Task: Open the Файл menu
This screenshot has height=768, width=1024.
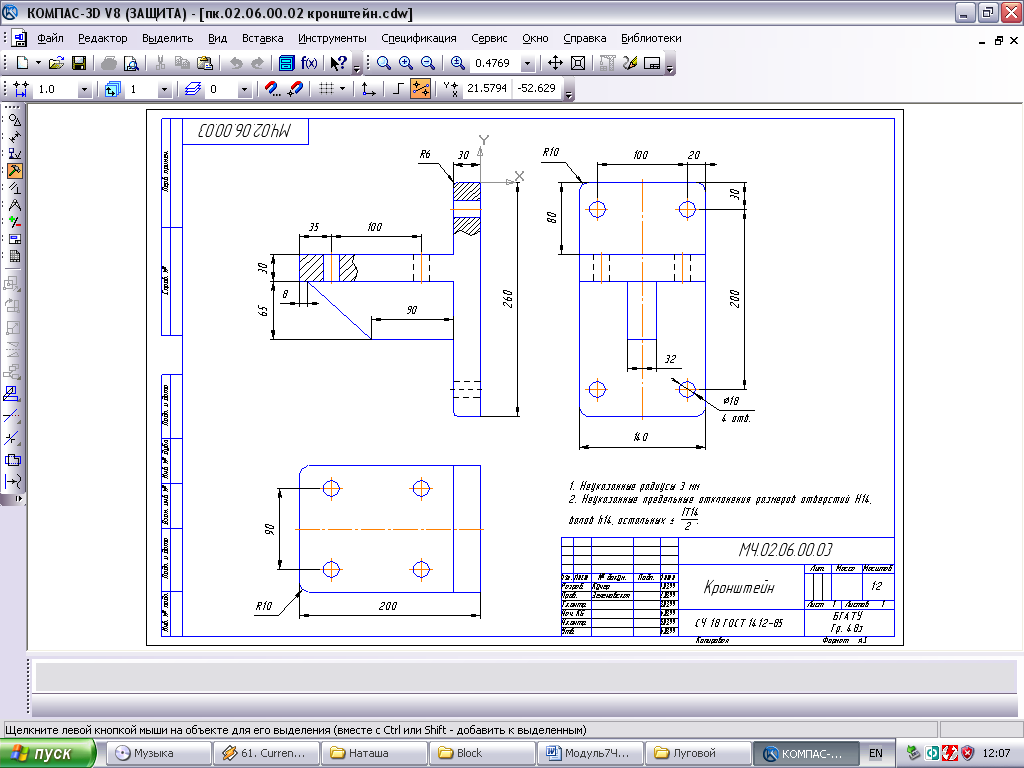Action: [50, 38]
